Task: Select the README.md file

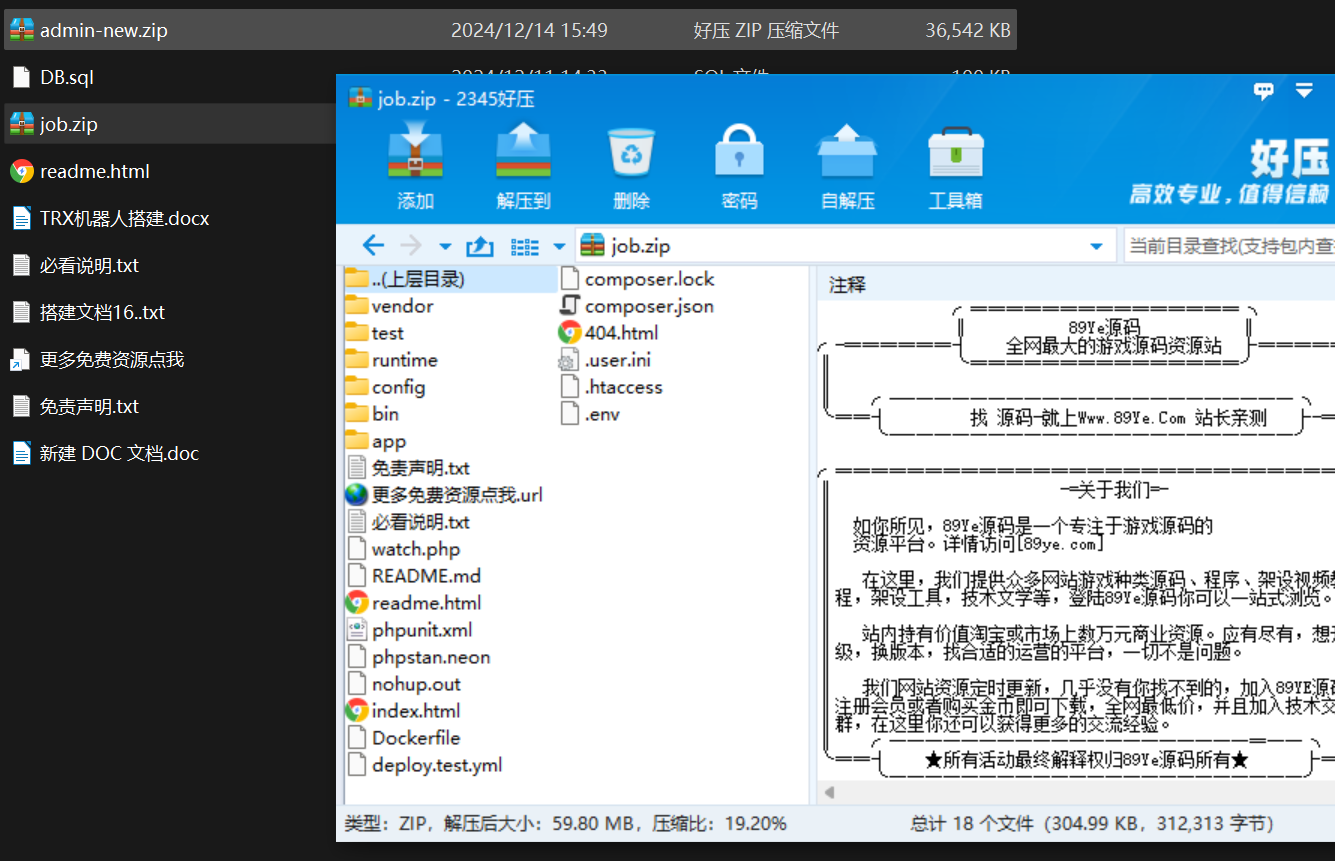Action: click(x=414, y=576)
